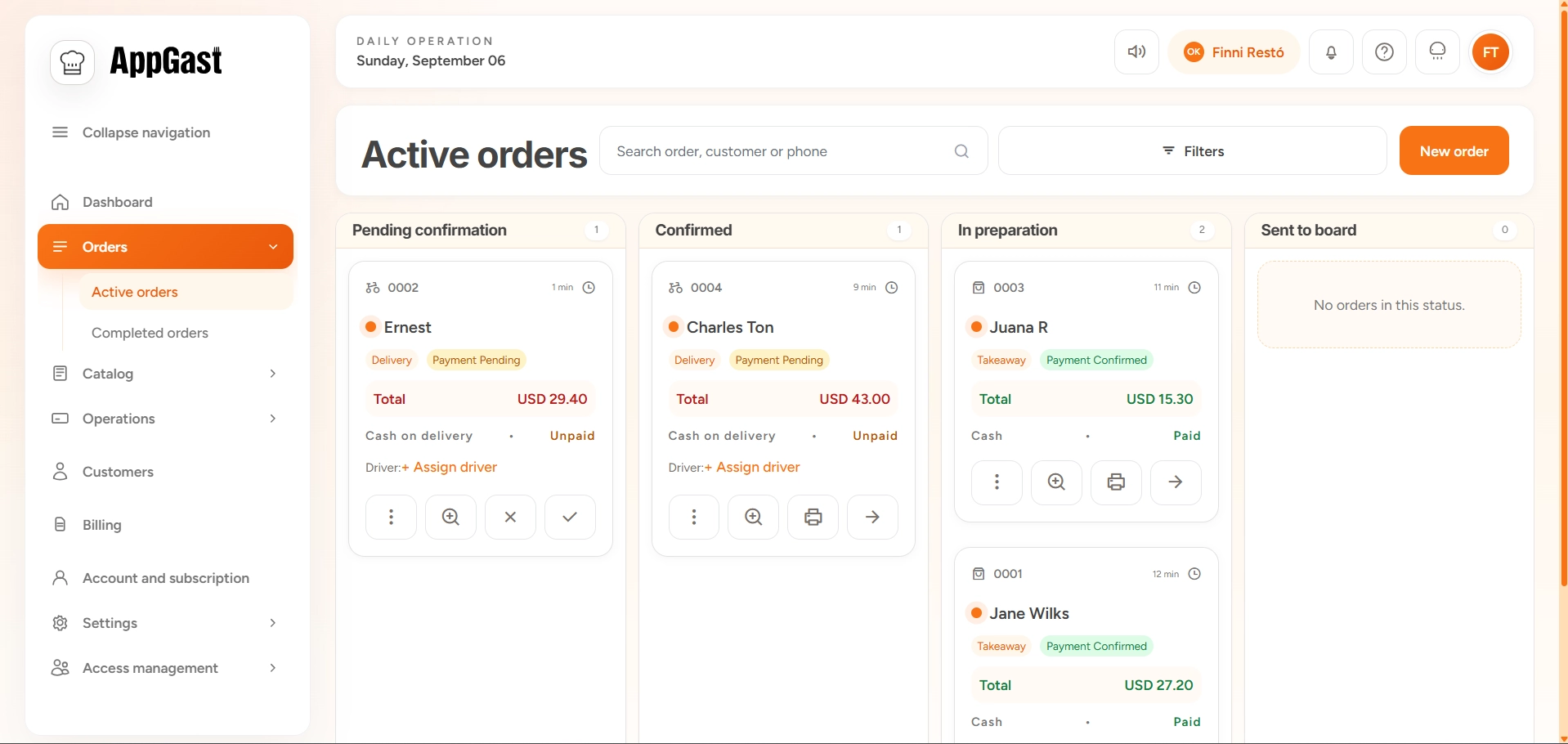Print Juana R's order
The image size is (1568, 744).
[x=1116, y=482]
